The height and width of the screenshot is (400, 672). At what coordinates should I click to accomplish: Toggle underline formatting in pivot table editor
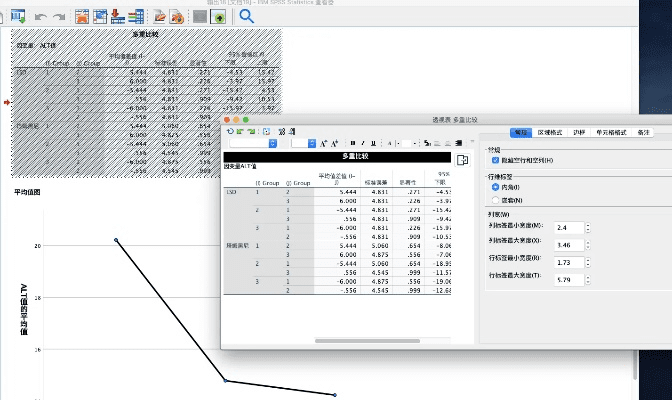click(374, 143)
